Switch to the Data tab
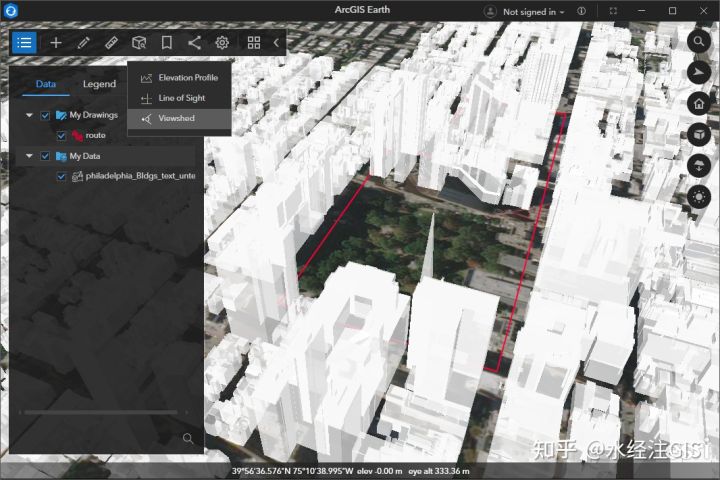This screenshot has width=720, height=480. (46, 84)
